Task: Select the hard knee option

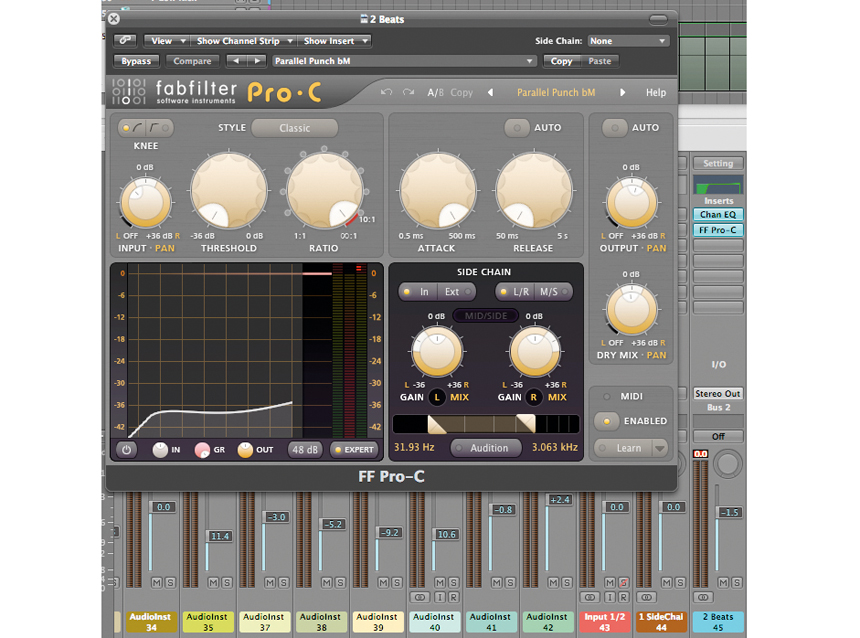Action: (x=159, y=128)
